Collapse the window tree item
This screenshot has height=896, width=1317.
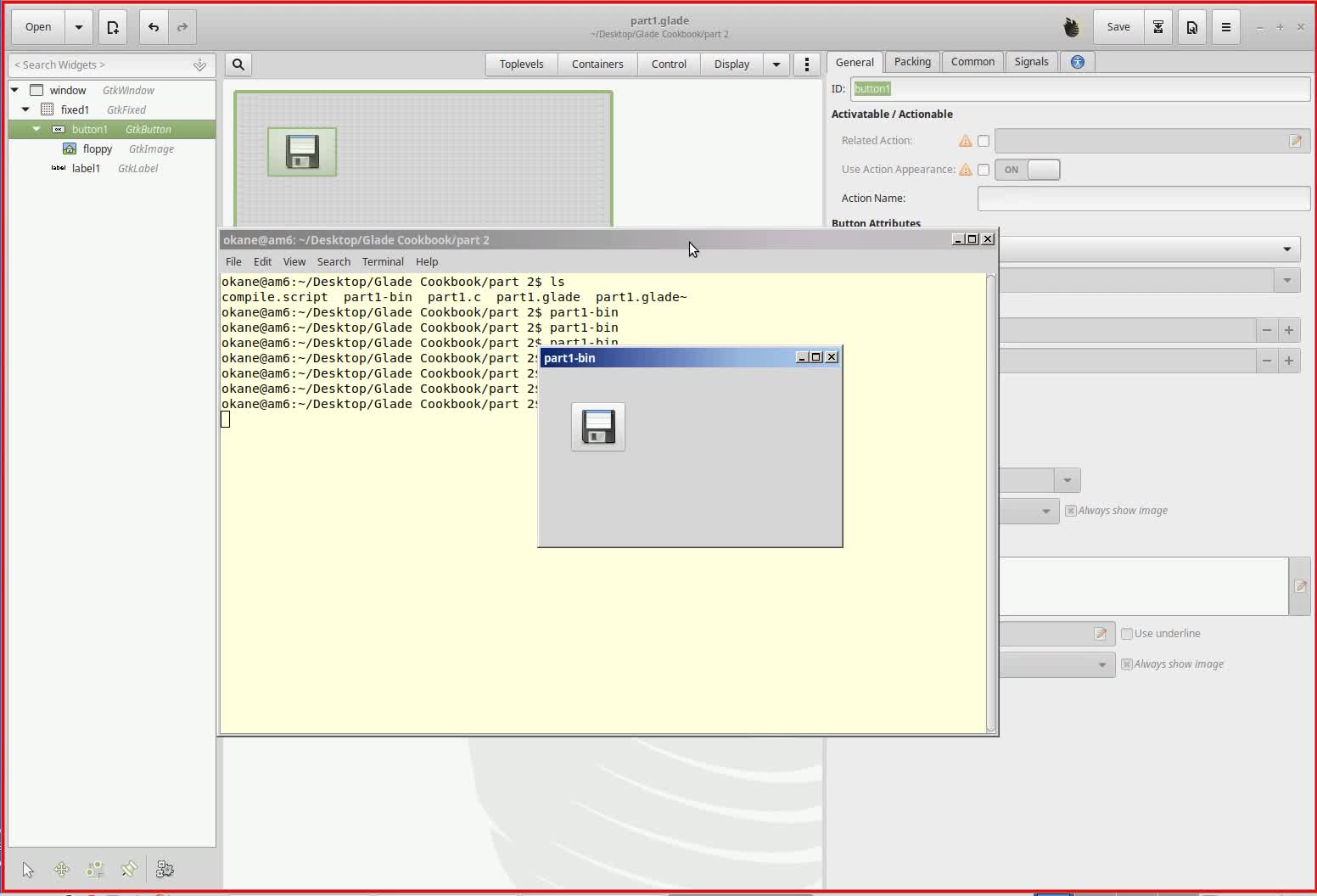[14, 89]
